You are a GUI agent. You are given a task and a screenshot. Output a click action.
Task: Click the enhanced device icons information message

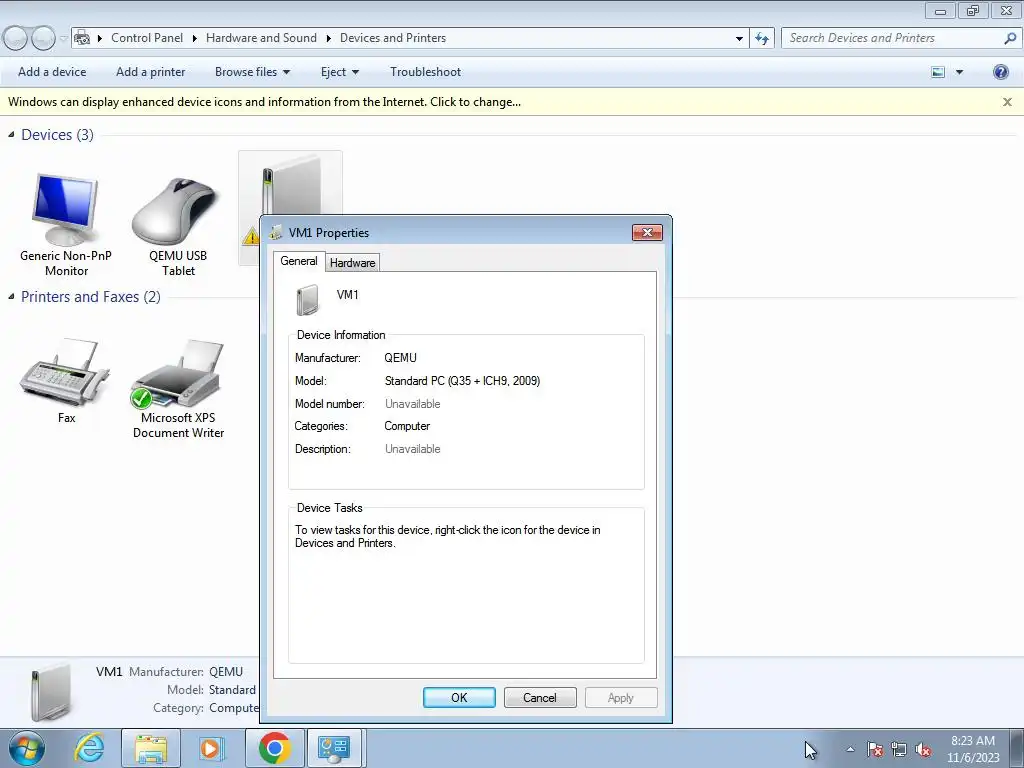coord(264,102)
